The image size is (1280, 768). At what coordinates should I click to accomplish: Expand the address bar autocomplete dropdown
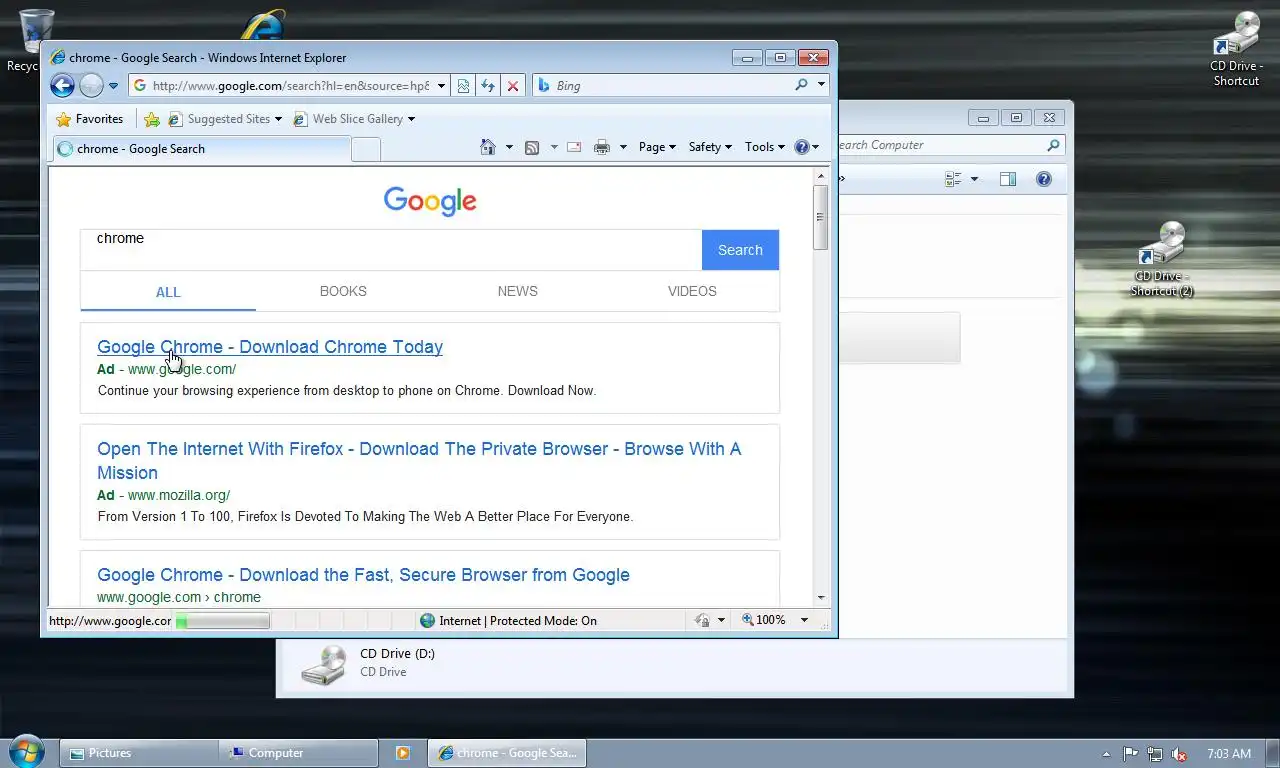(x=441, y=86)
